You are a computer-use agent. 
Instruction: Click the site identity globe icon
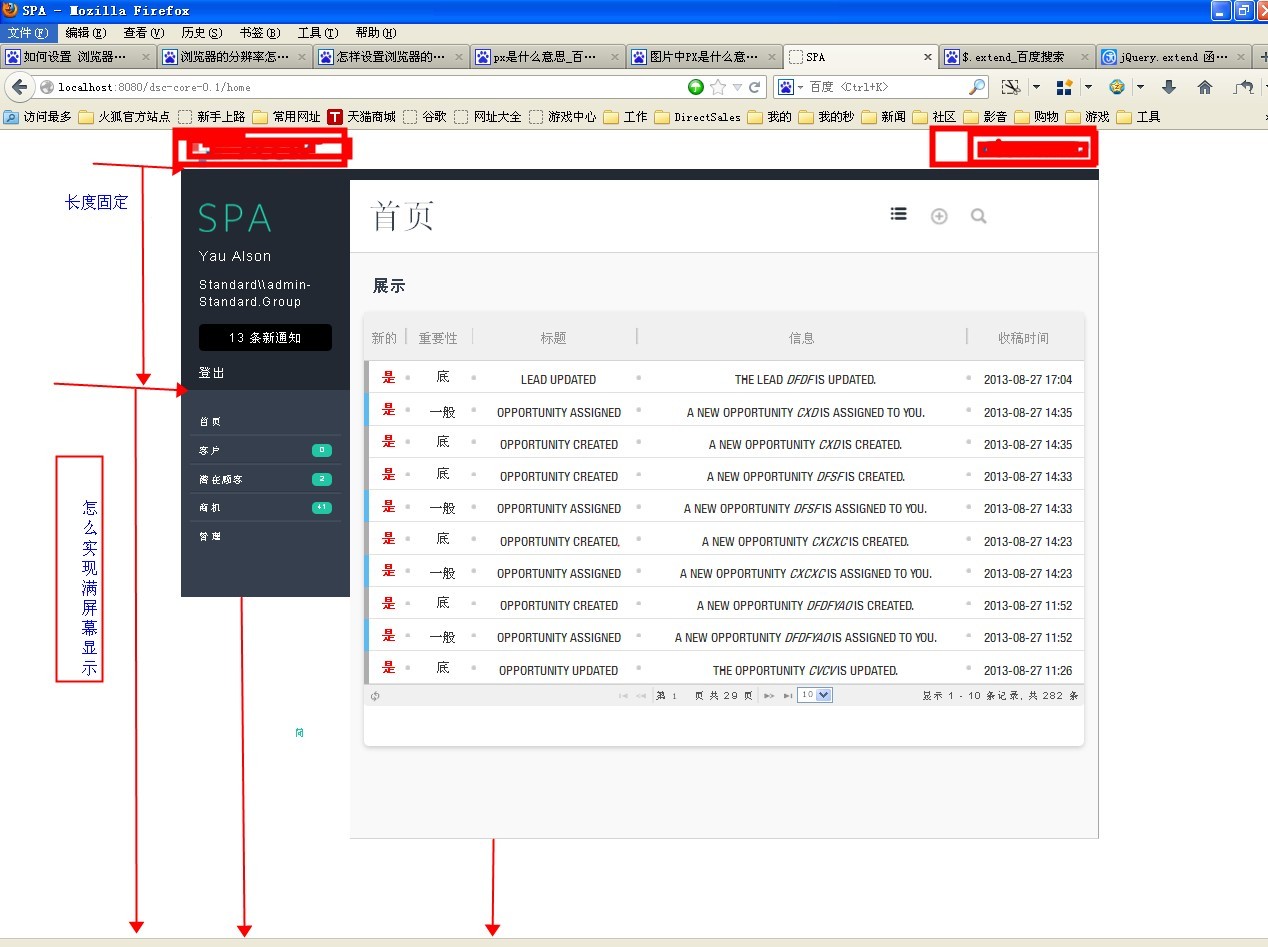(x=46, y=87)
